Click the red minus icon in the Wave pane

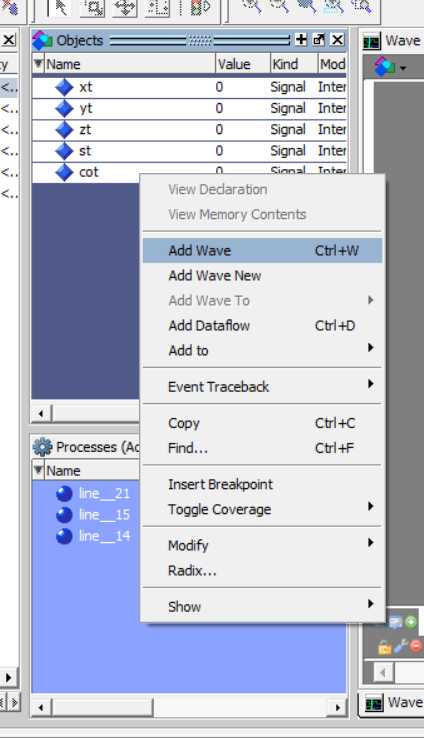416,646
